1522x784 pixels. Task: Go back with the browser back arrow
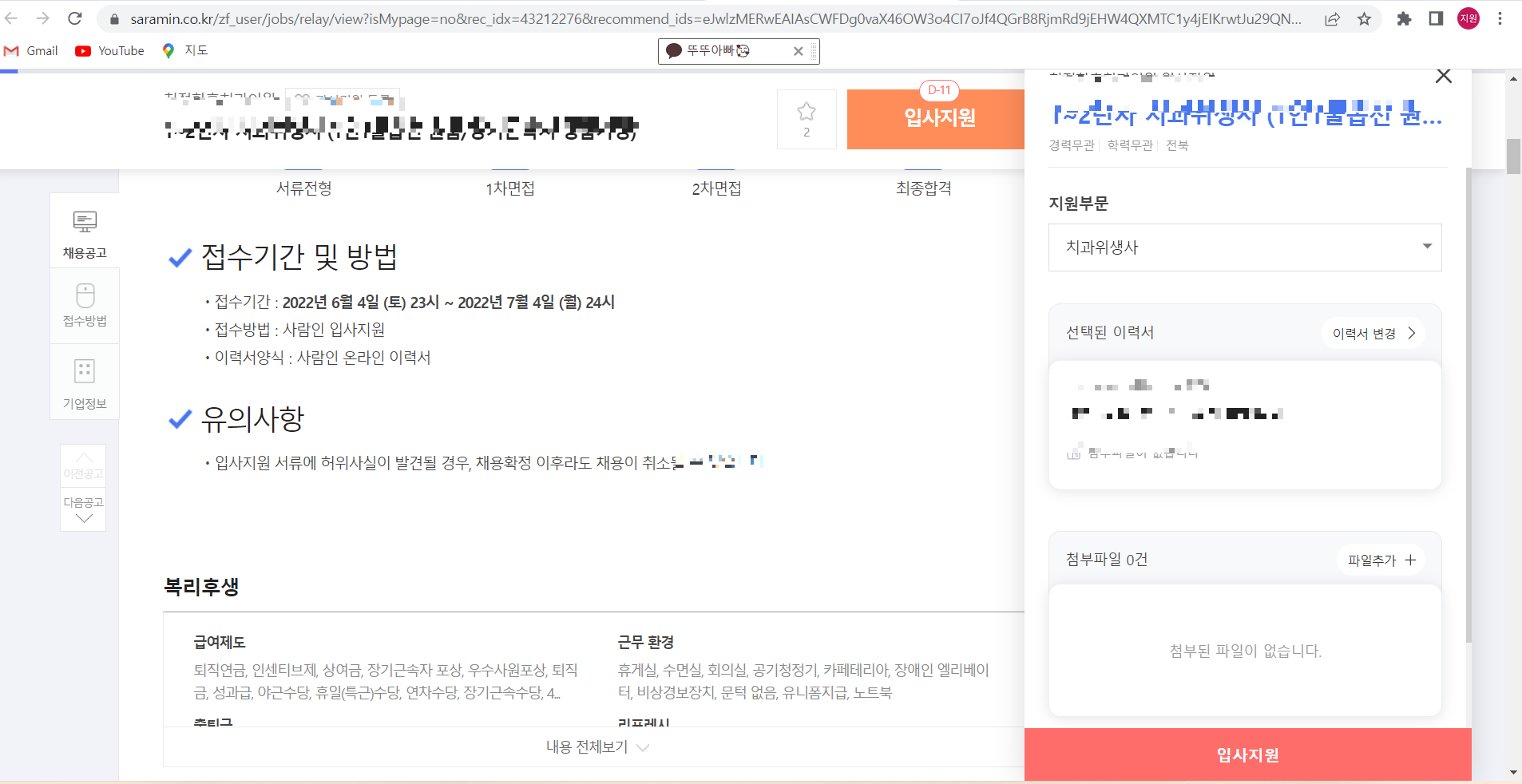pyautogui.click(x=11, y=18)
